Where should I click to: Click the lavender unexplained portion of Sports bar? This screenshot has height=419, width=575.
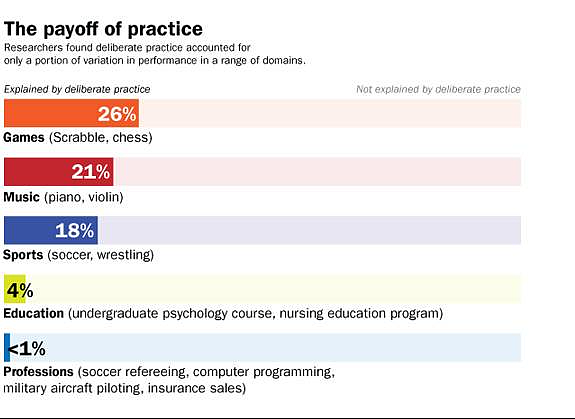coord(309,230)
